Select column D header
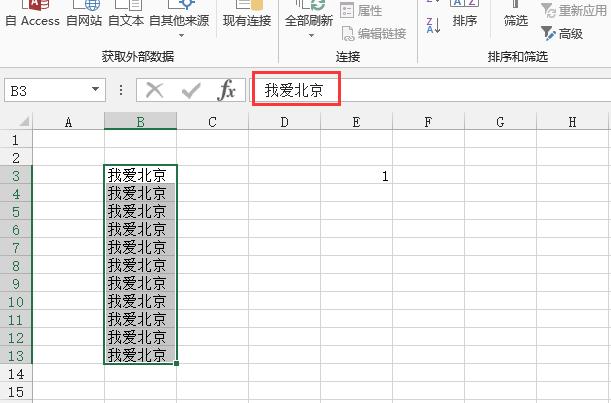The image size is (611, 403). (284, 122)
